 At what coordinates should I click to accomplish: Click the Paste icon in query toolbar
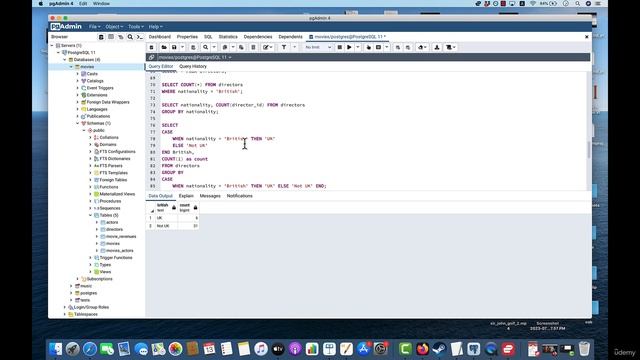(x=241, y=47)
